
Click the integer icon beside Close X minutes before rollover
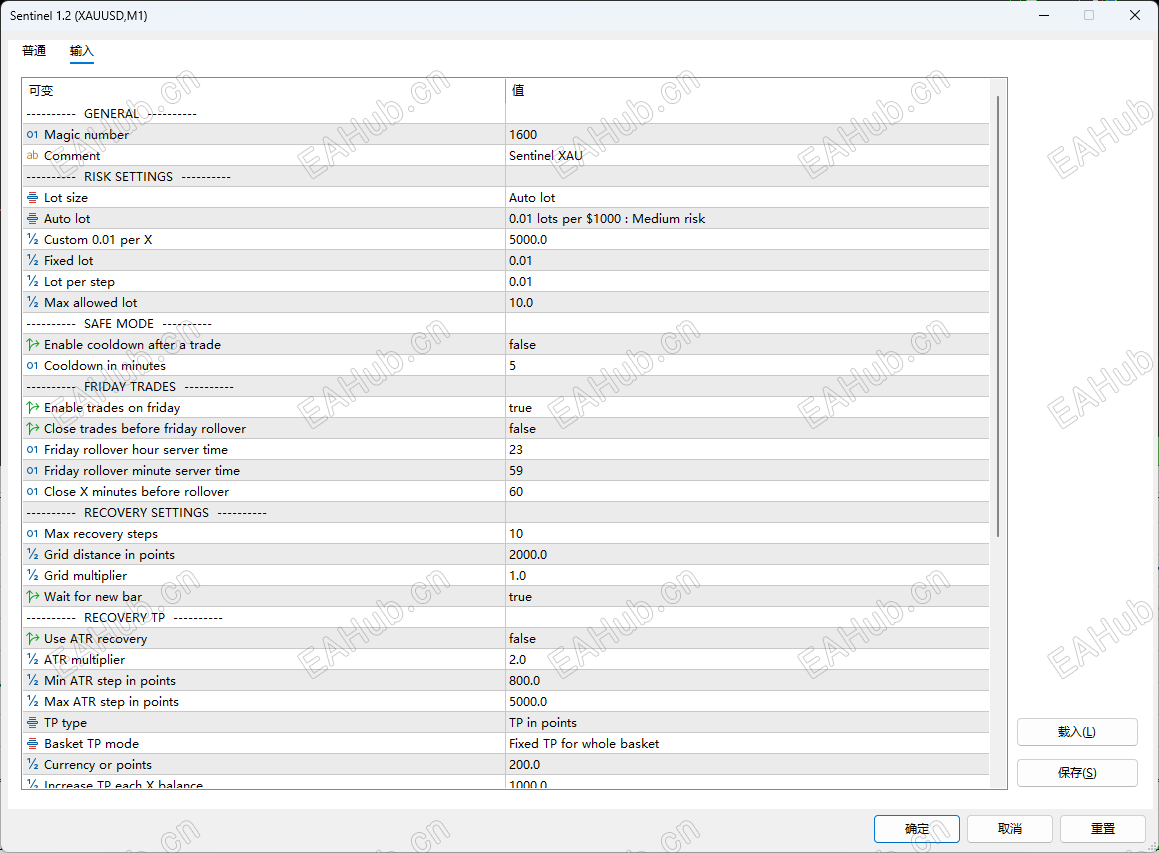[33, 492]
